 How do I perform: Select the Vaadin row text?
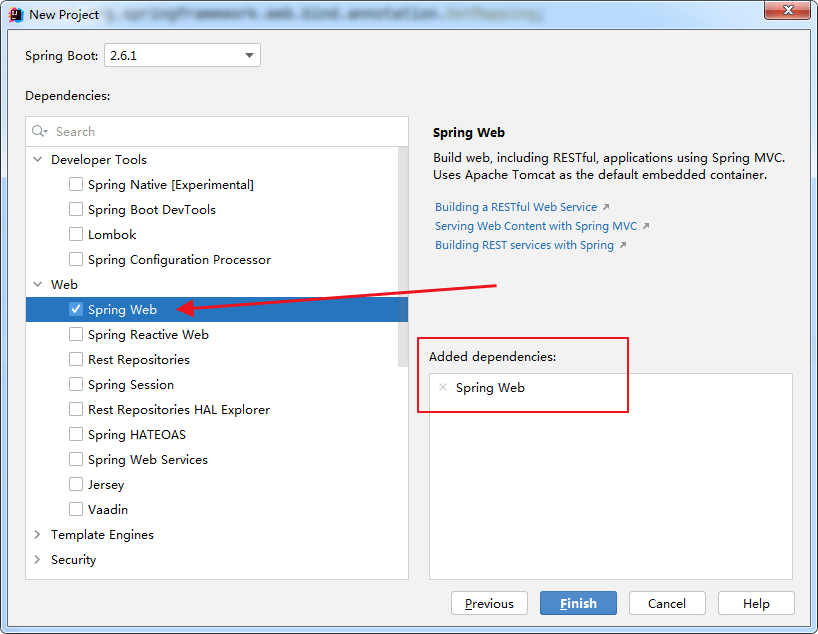(x=108, y=510)
